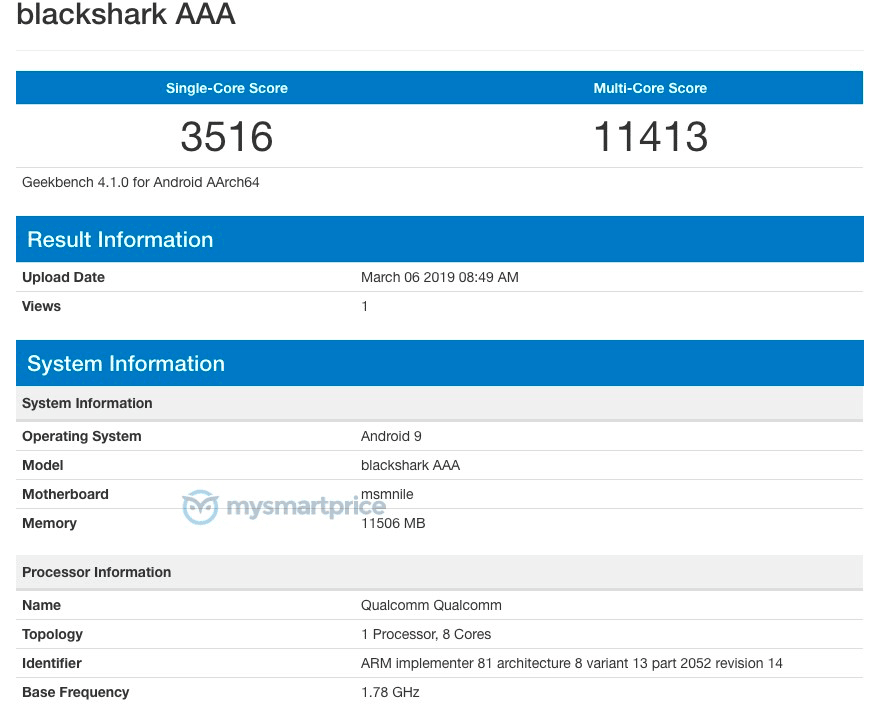Click the blue System Information section header

pos(126,364)
